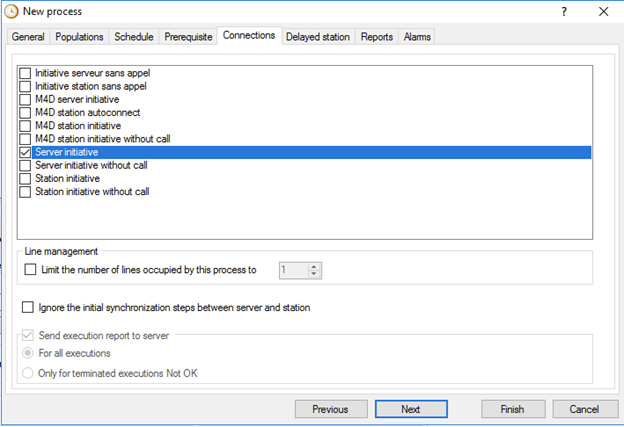This screenshot has width=624, height=427.
Task: Click the help question mark button
Action: coord(563,12)
